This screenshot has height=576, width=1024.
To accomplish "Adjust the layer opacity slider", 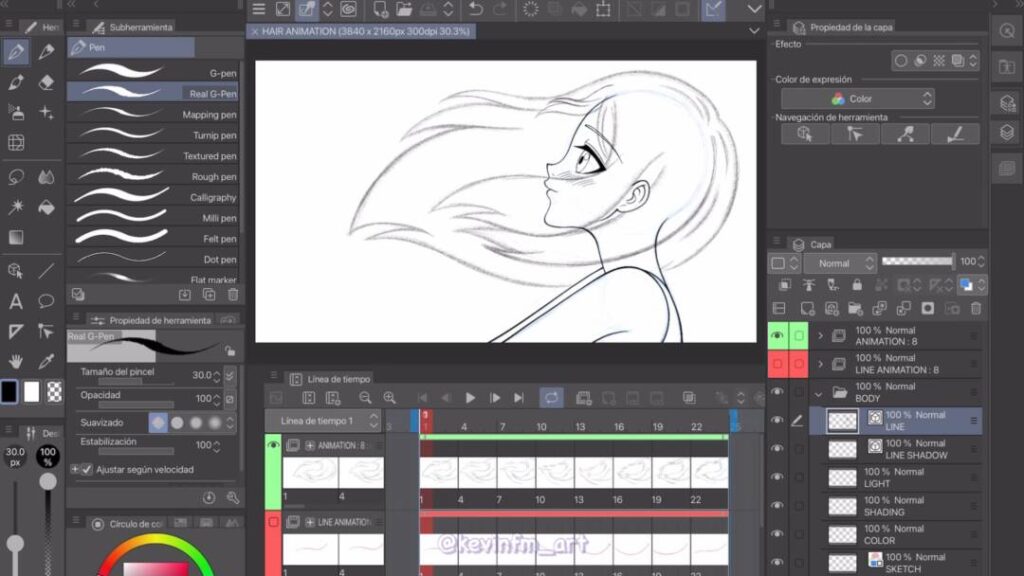I will coord(918,261).
